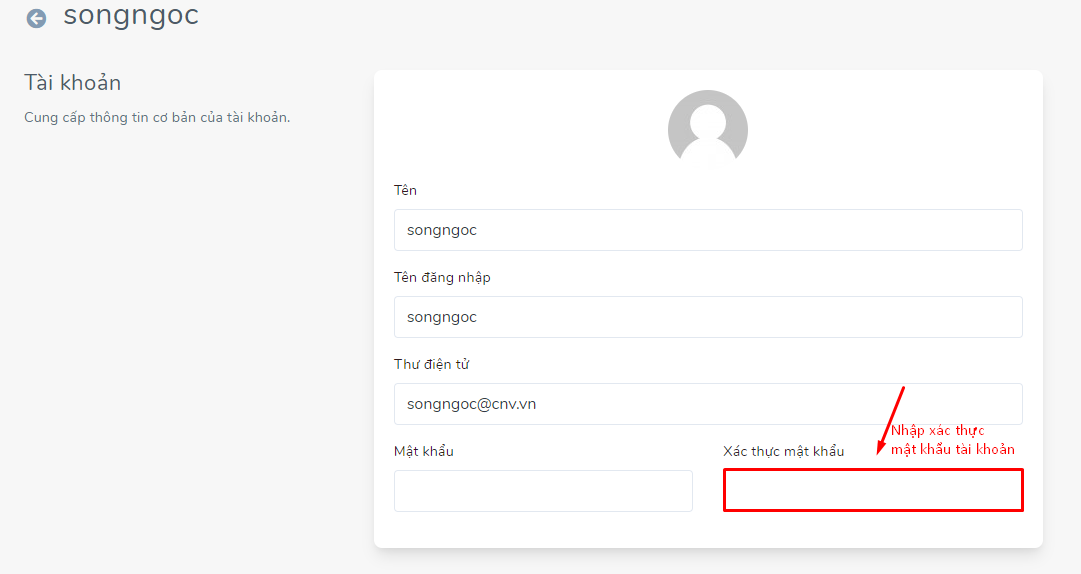Click the red mật khẩu tài khoản note line
Viewport: 1081px width, 574px height.
click(x=953, y=449)
